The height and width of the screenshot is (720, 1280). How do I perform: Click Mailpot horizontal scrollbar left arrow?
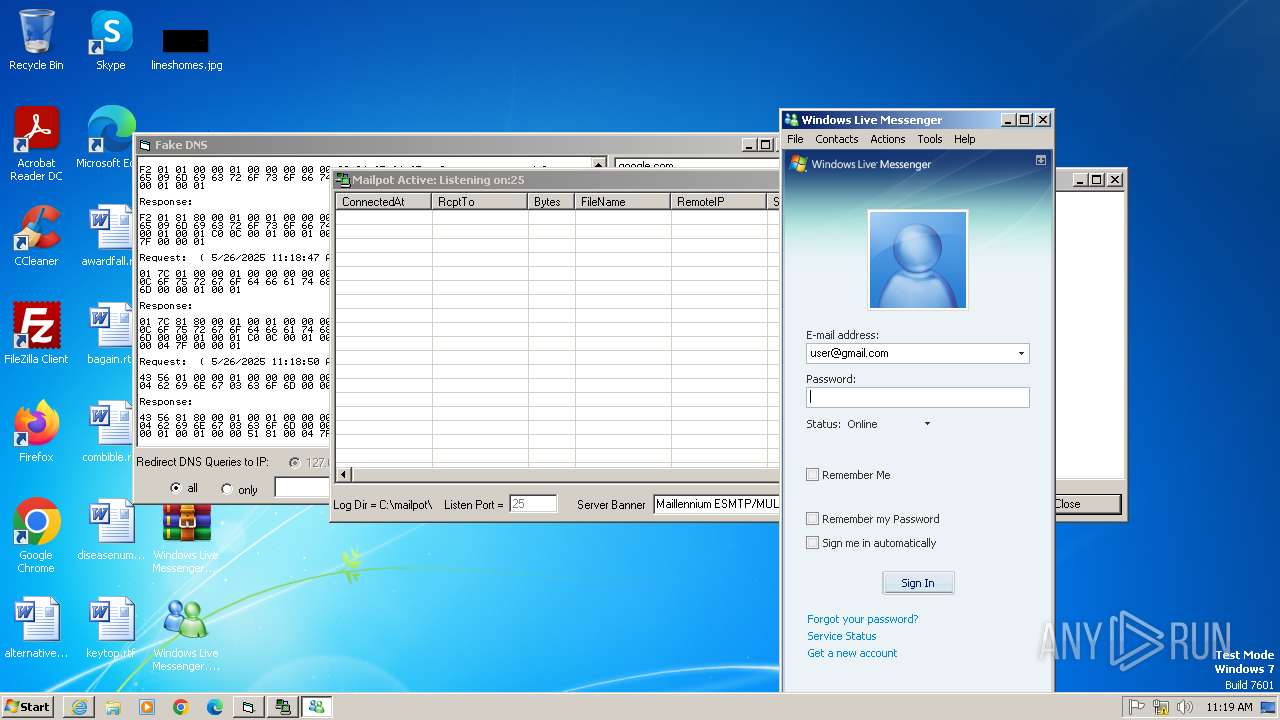[344, 474]
